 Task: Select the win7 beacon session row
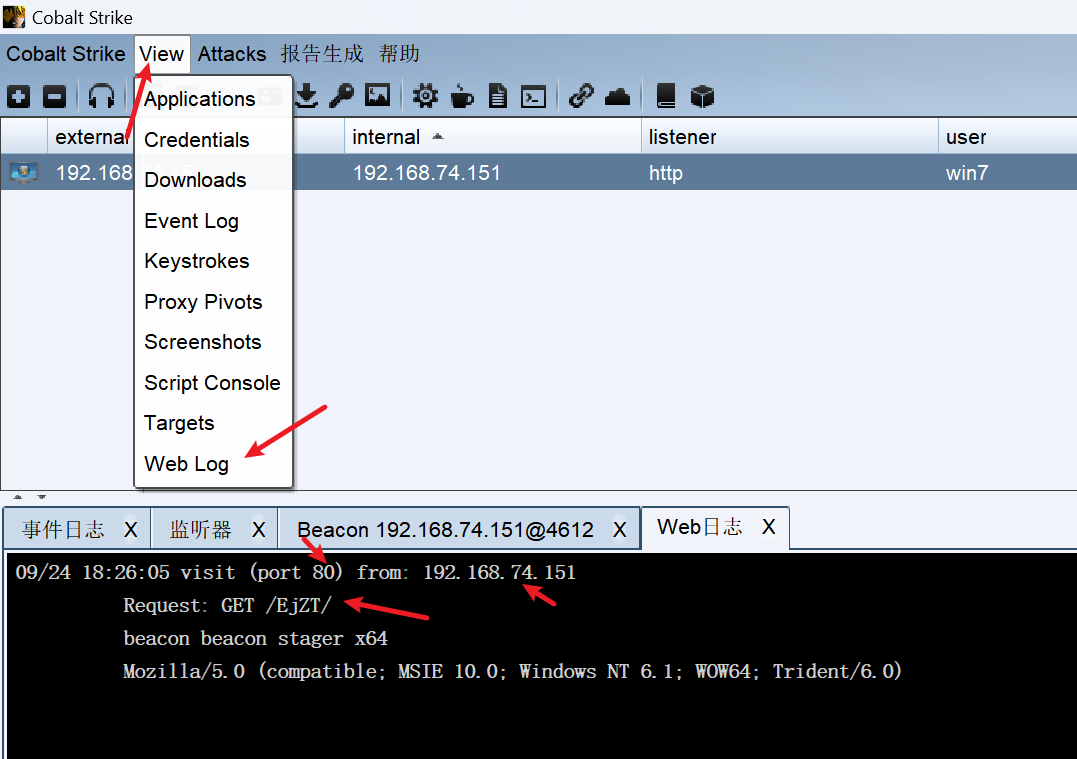coord(600,173)
